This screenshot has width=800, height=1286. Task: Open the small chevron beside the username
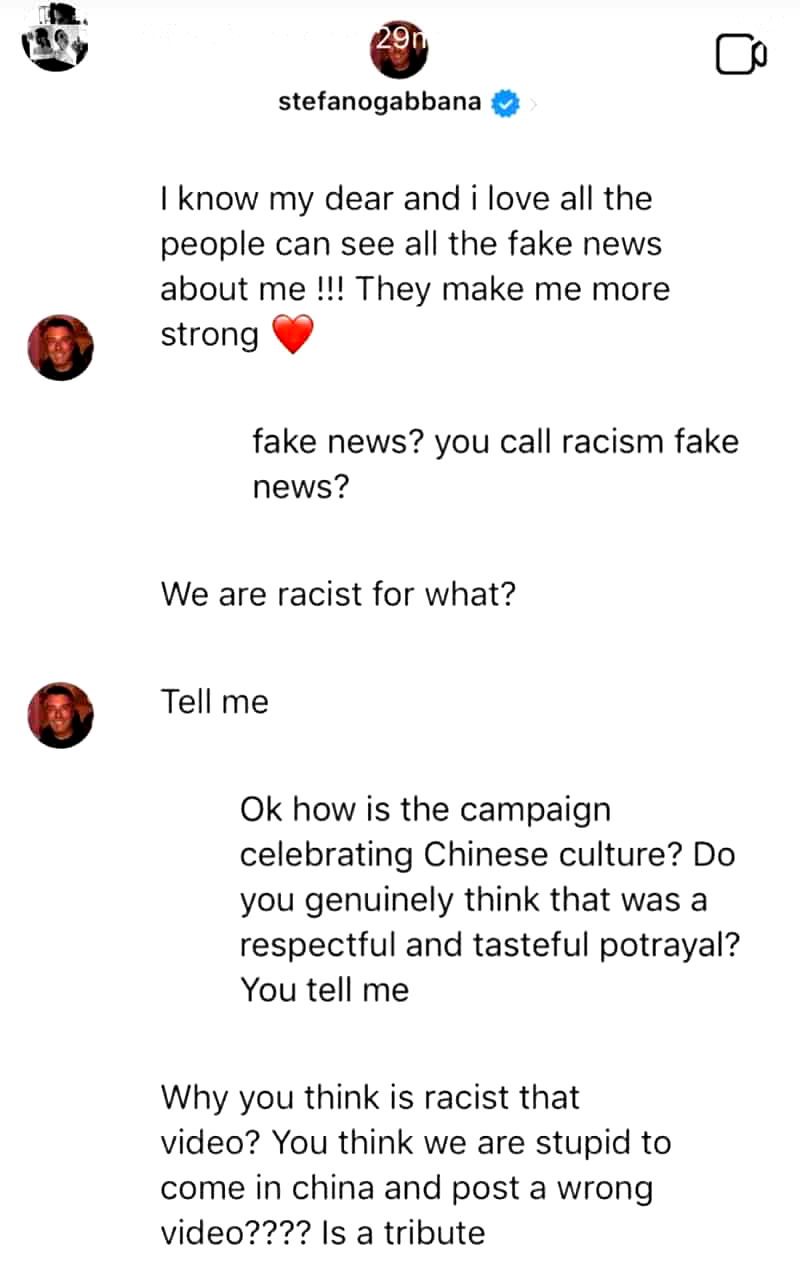pos(531,104)
